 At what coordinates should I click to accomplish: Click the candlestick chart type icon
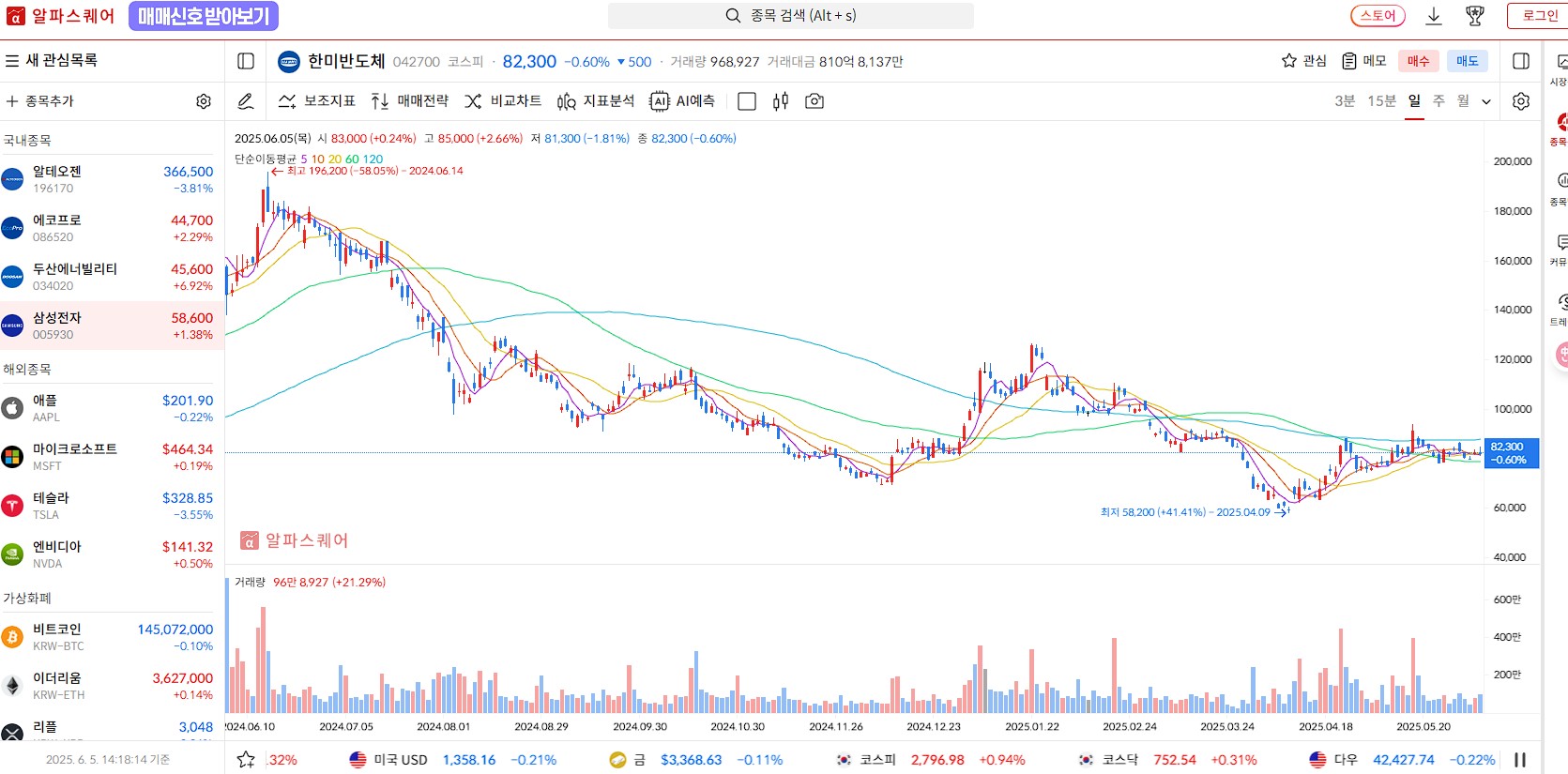point(781,101)
